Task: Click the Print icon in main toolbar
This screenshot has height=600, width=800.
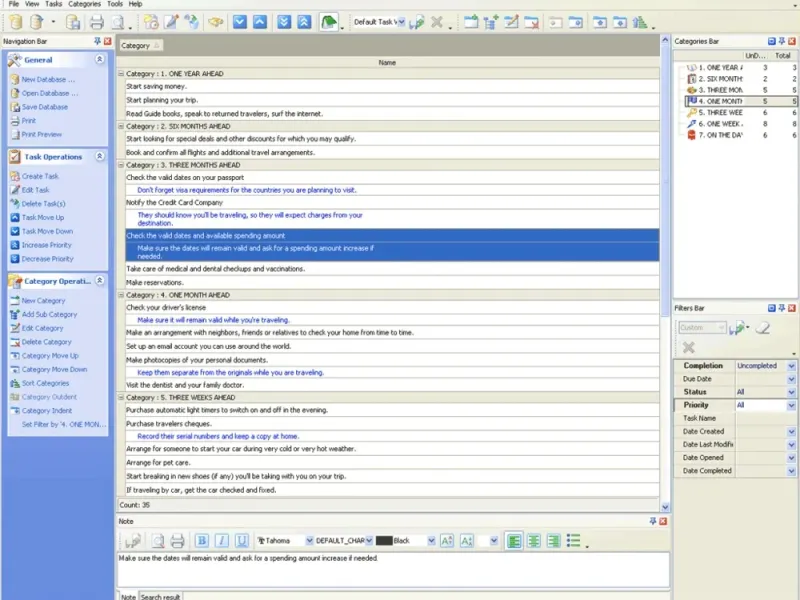Action: tap(96, 22)
